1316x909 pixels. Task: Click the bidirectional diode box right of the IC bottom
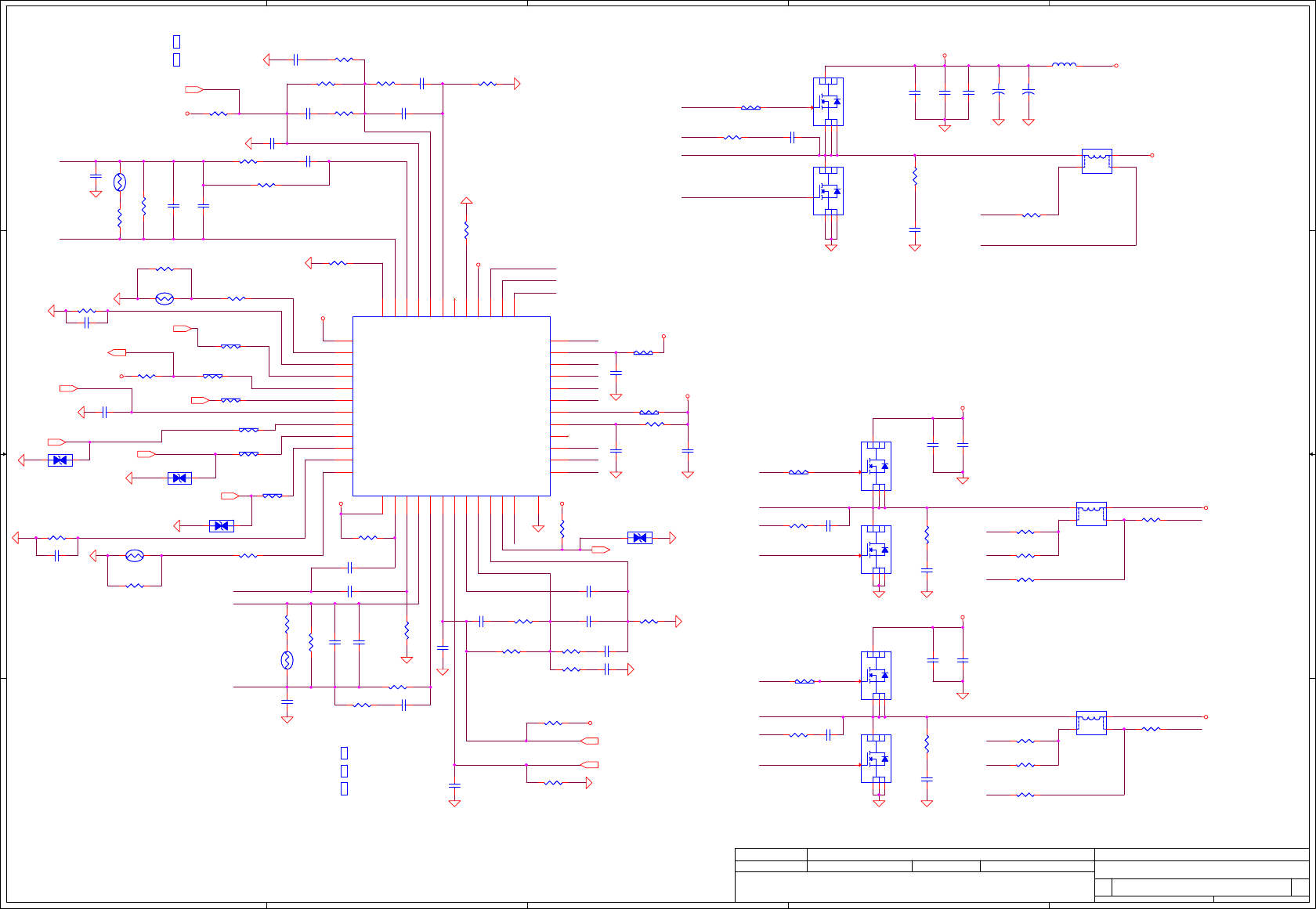640,538
